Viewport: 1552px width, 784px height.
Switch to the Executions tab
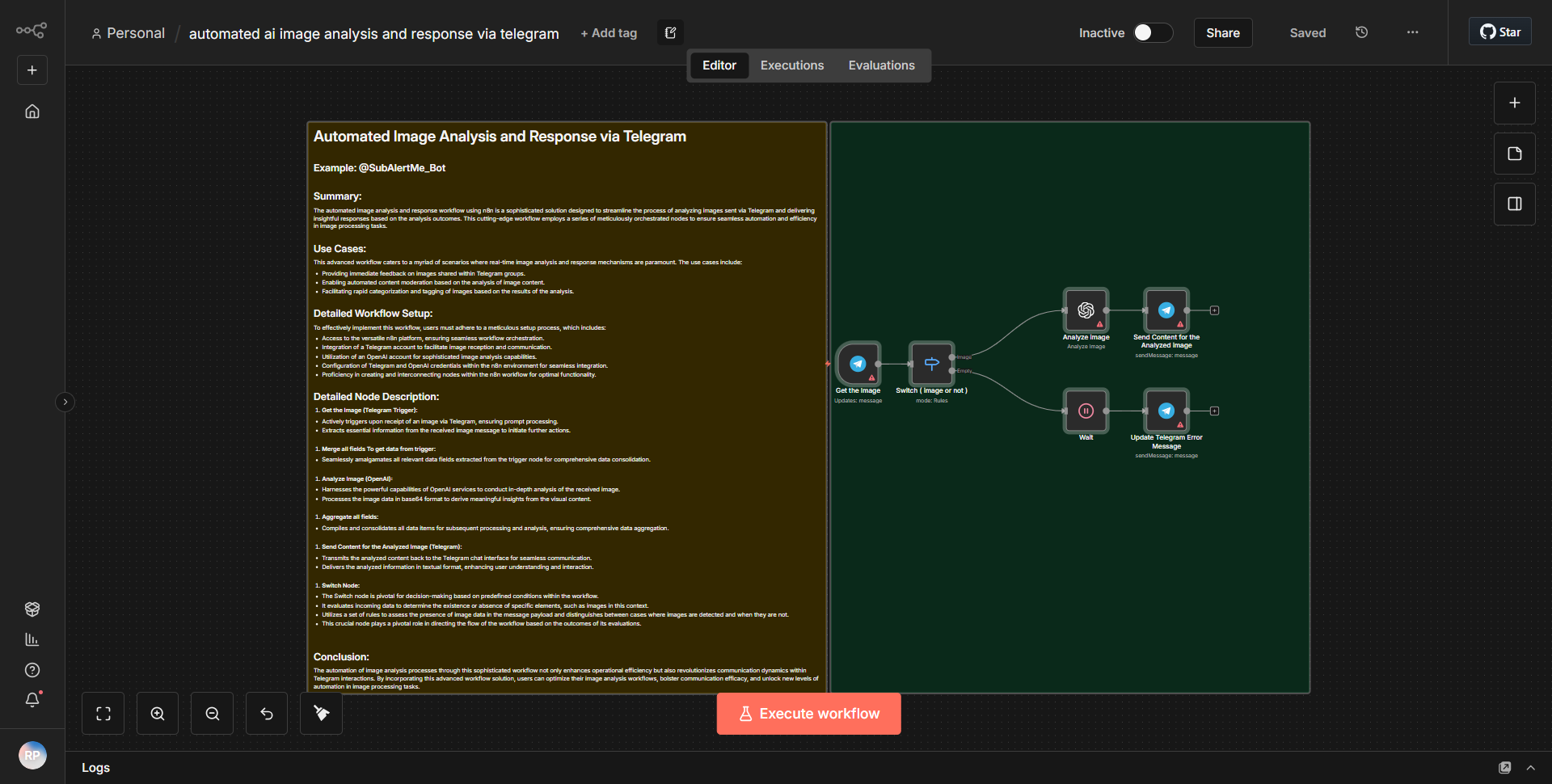click(792, 65)
